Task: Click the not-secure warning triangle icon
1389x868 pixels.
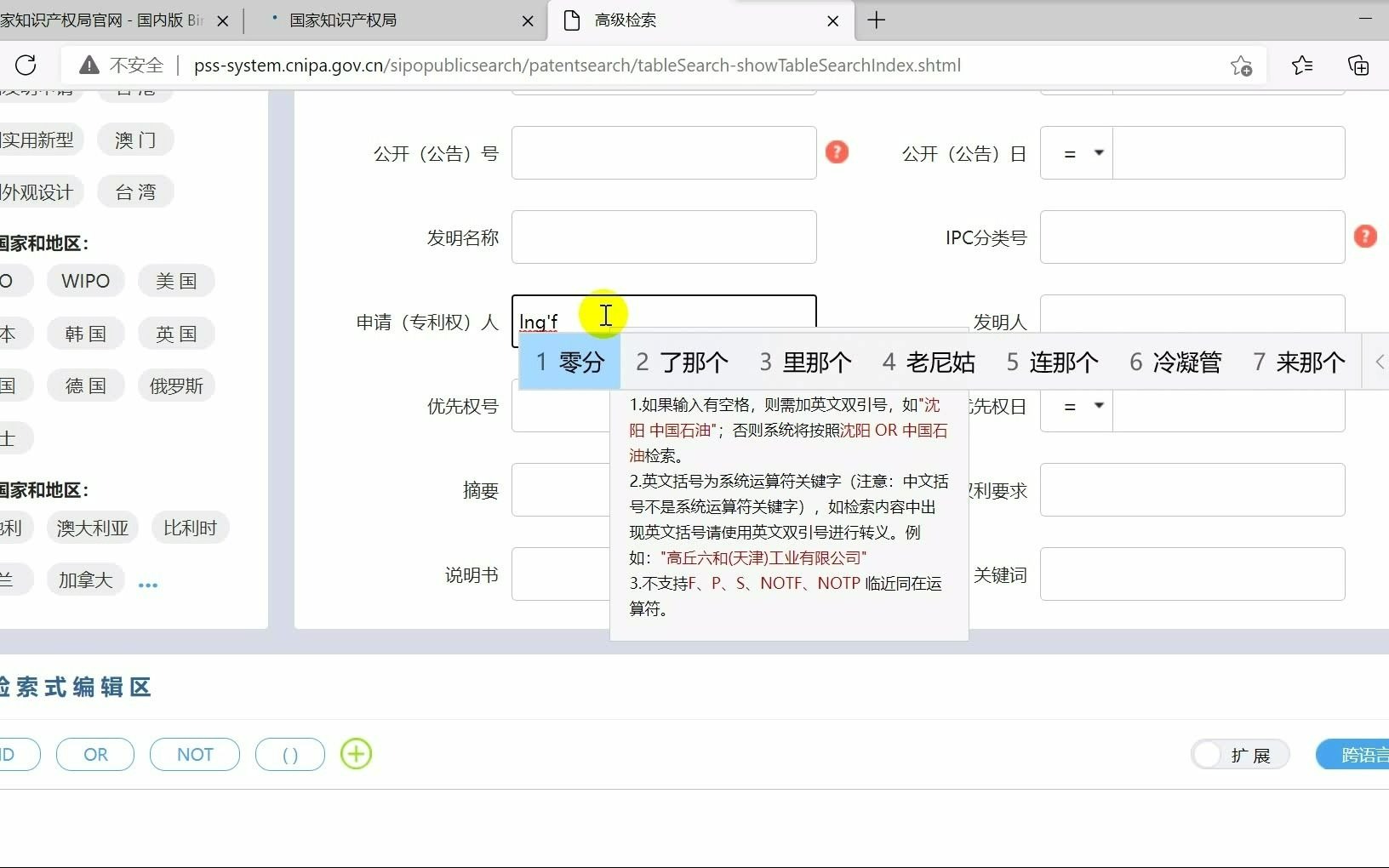Action: (89, 66)
